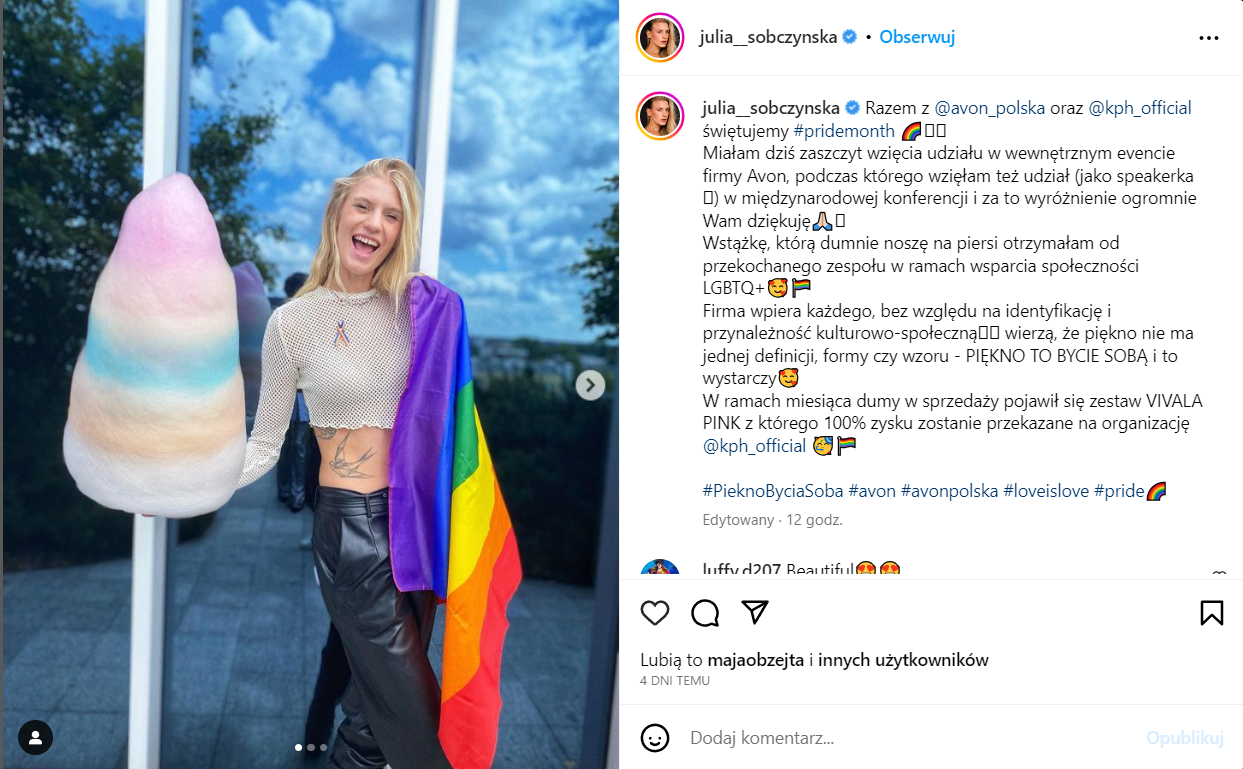Like the post with the heart icon
Image resolution: width=1243 pixels, height=769 pixels.
pos(655,612)
